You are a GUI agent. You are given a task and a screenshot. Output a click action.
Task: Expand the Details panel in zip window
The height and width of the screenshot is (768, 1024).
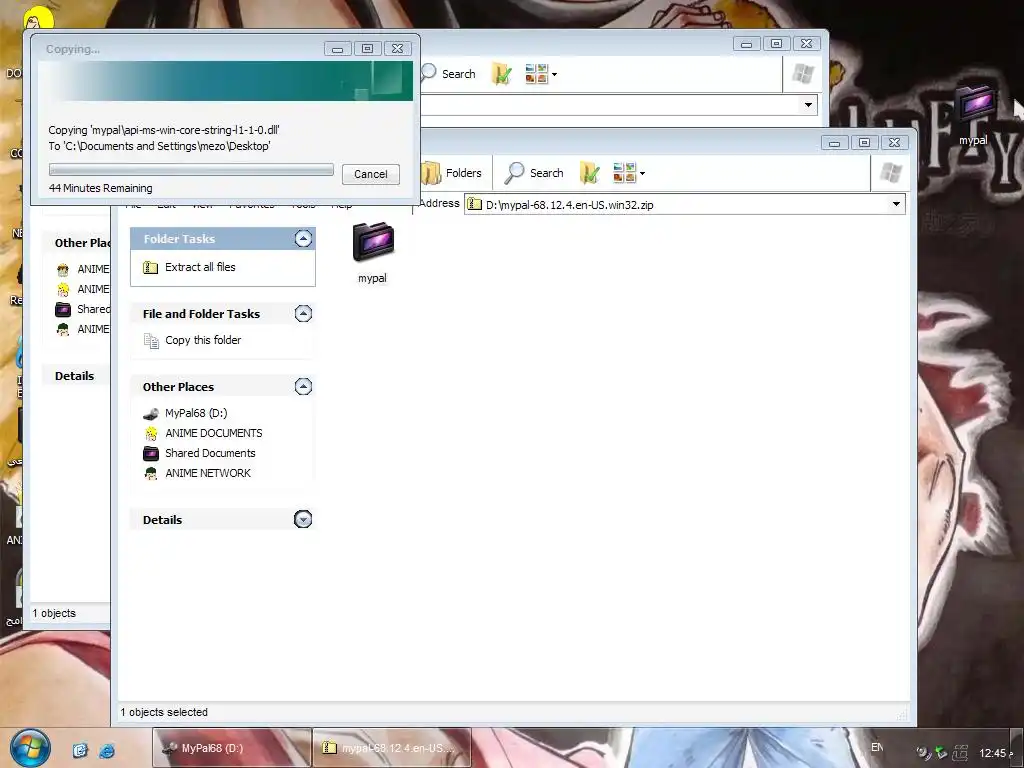point(303,519)
